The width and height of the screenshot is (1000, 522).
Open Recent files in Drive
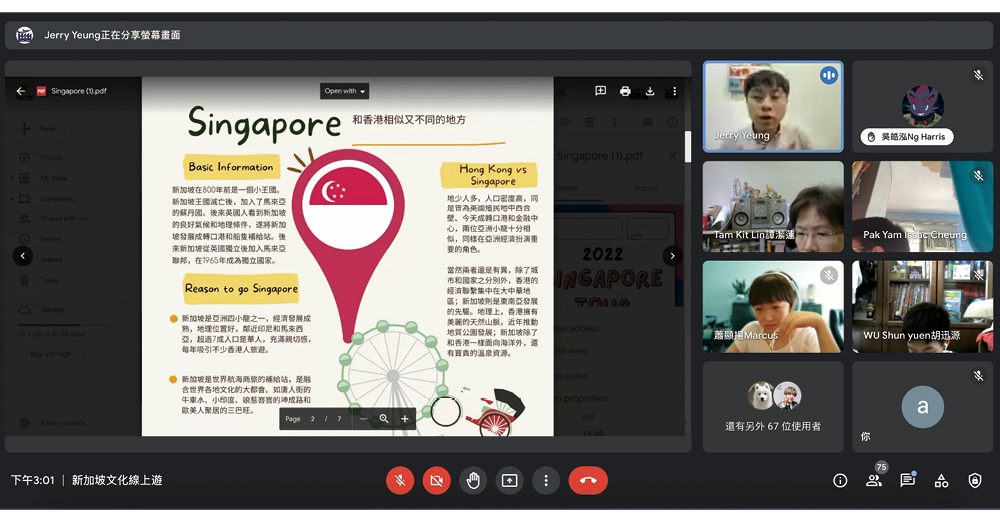point(51,239)
